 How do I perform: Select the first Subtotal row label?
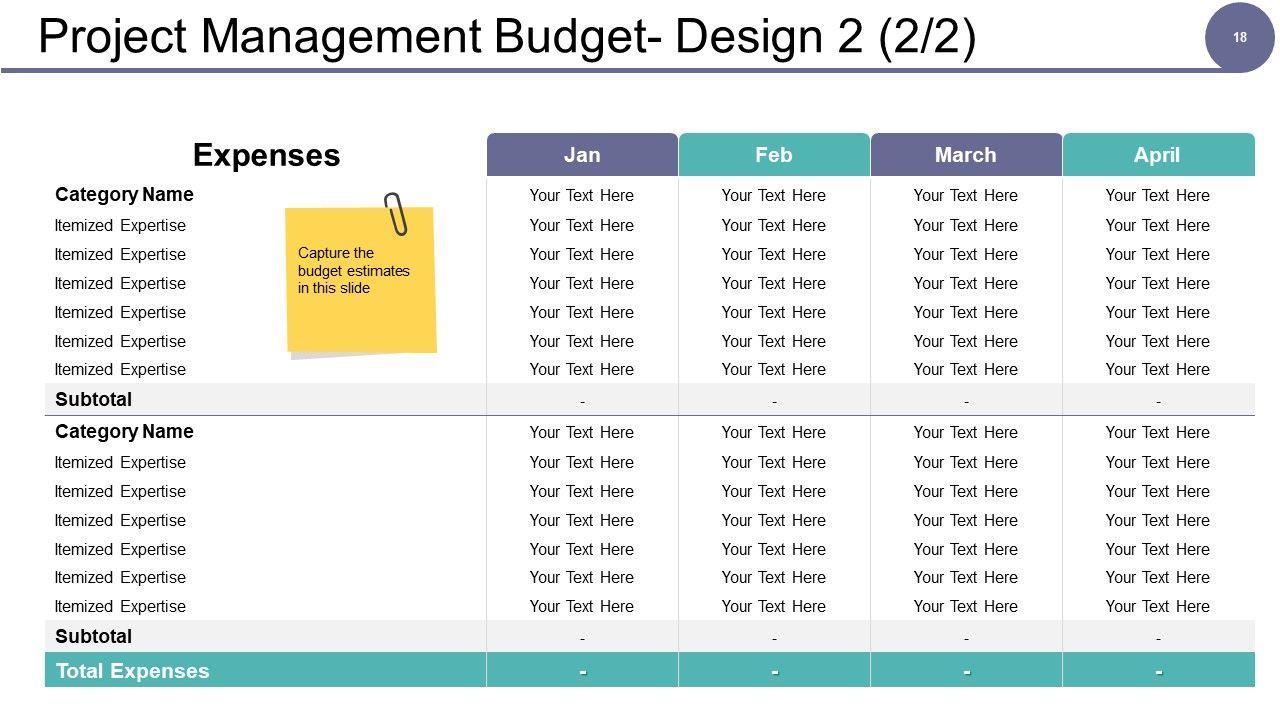[93, 399]
